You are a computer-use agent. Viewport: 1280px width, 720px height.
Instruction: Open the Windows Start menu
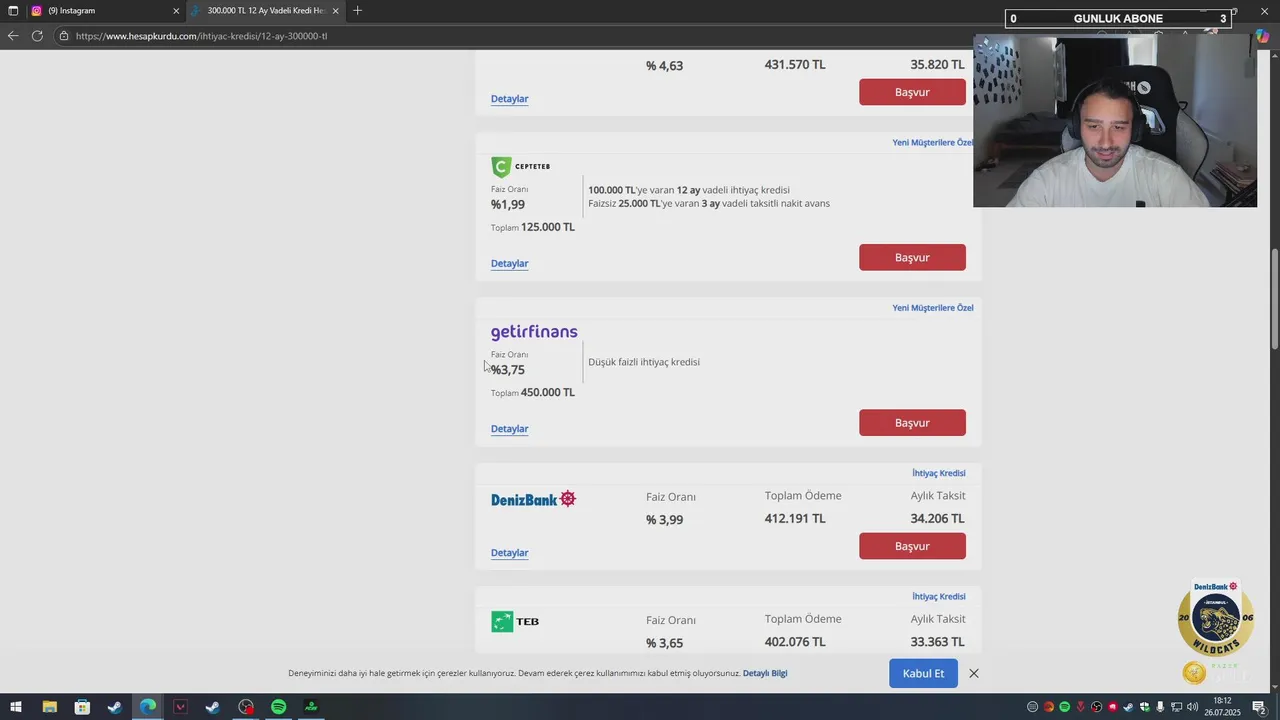click(16, 707)
